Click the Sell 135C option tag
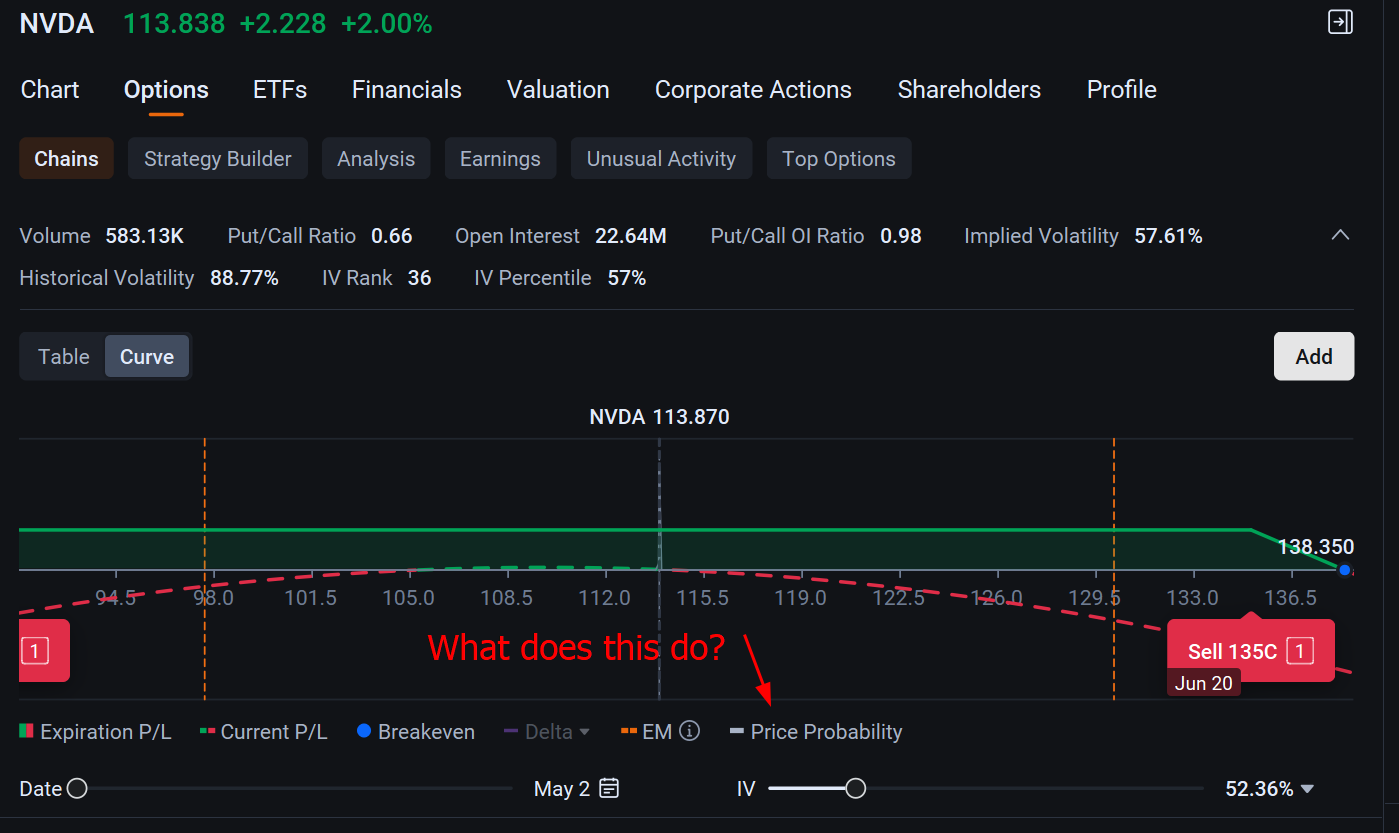The image size is (1399, 833). pyautogui.click(x=1251, y=651)
